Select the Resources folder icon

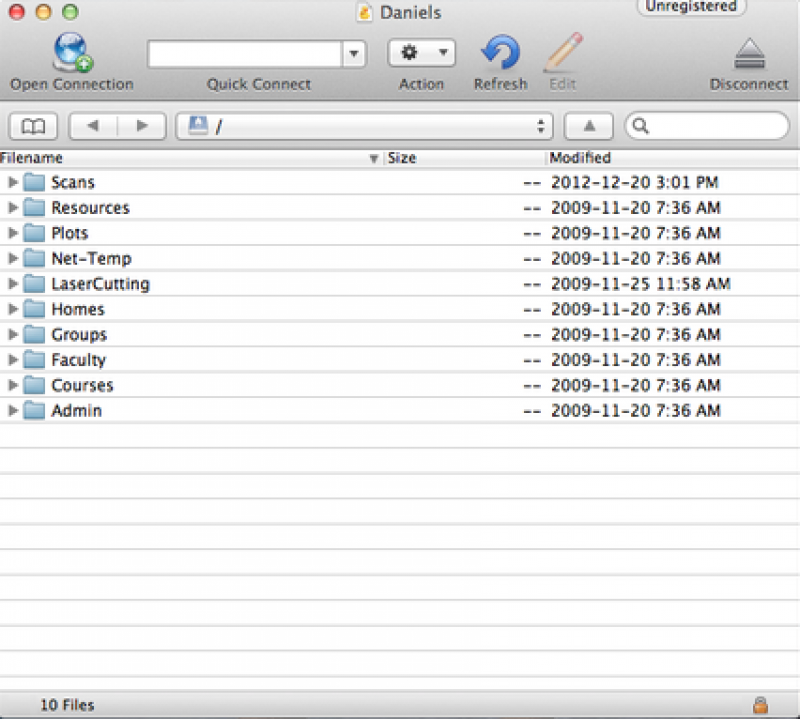(34, 208)
